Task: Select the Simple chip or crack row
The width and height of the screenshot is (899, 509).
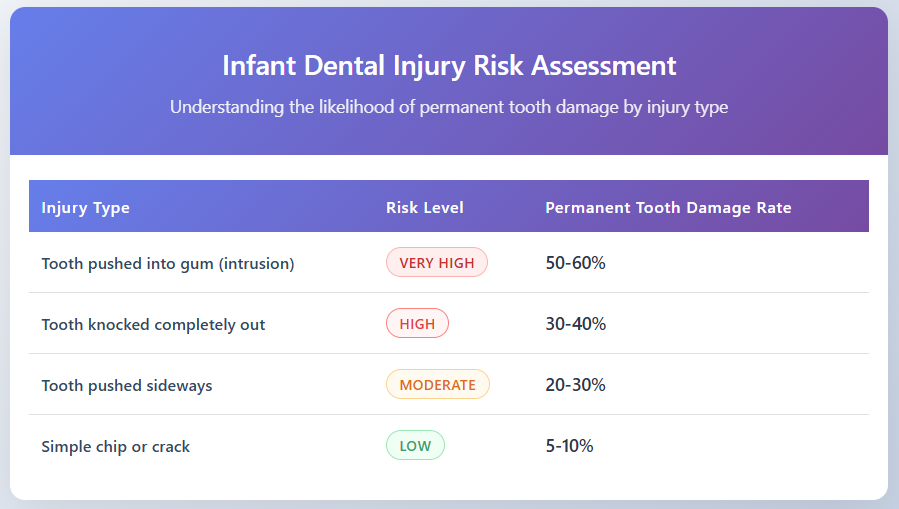Action: click(116, 446)
